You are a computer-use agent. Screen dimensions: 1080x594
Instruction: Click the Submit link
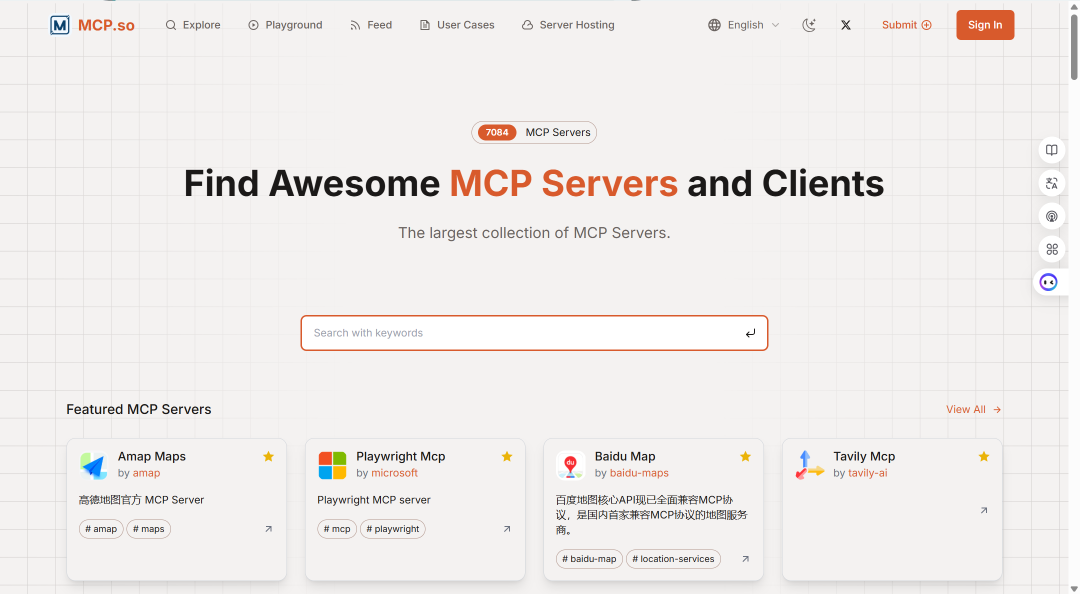coord(906,25)
